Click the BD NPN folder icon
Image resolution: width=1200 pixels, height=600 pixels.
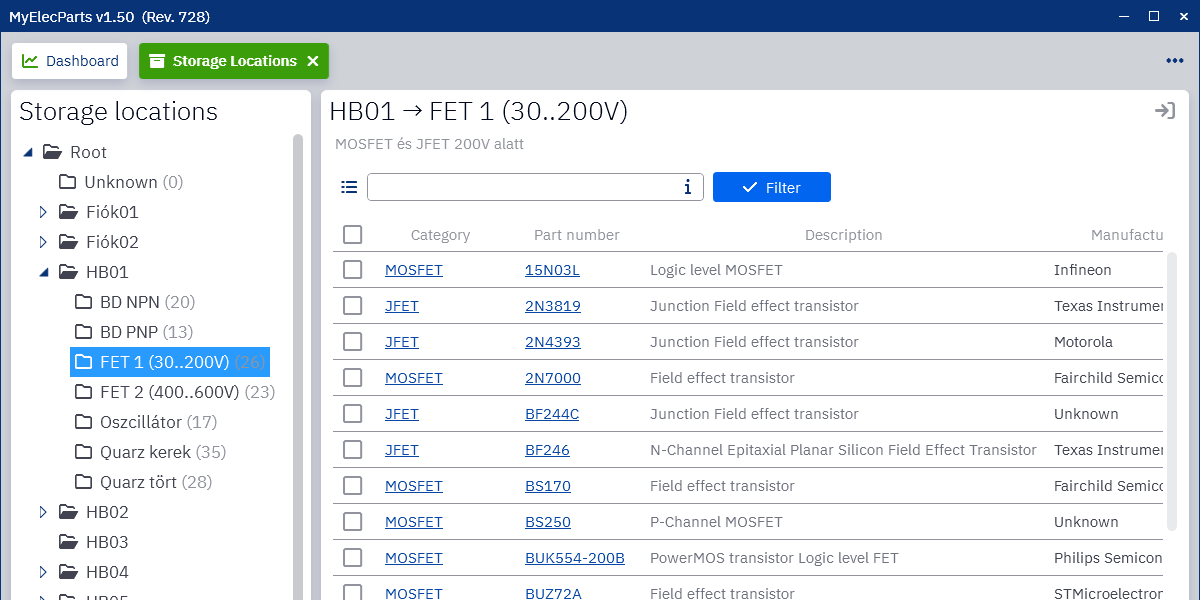[x=84, y=302]
